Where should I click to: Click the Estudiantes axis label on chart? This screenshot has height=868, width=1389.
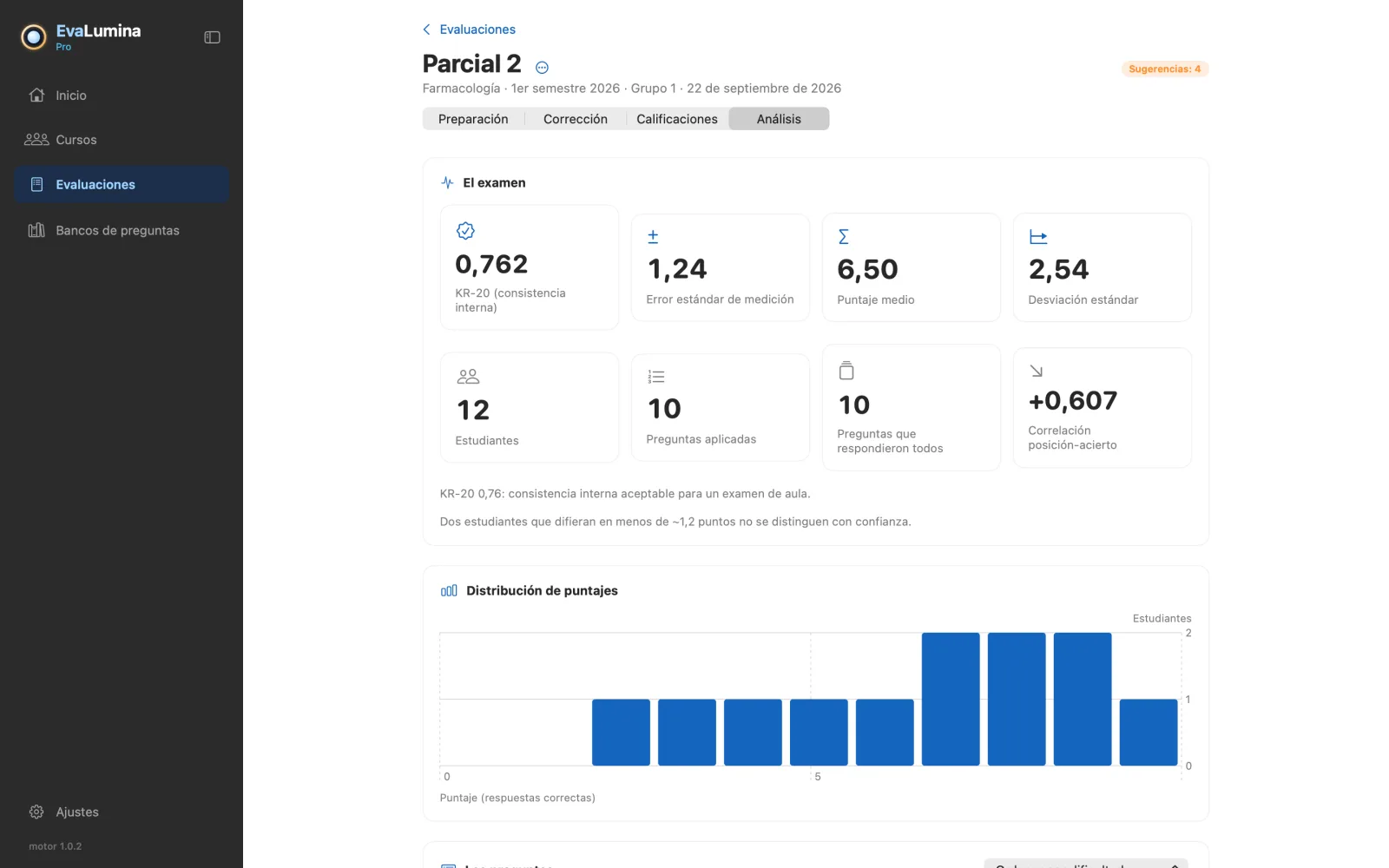click(1162, 619)
